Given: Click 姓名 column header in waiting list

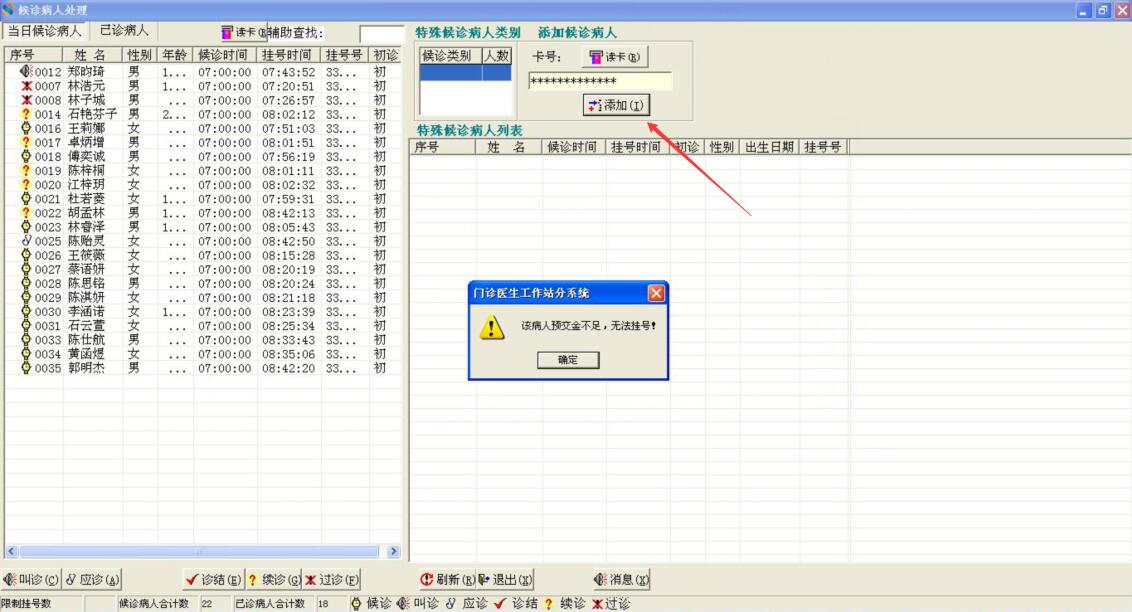Looking at the screenshot, I should [92, 55].
